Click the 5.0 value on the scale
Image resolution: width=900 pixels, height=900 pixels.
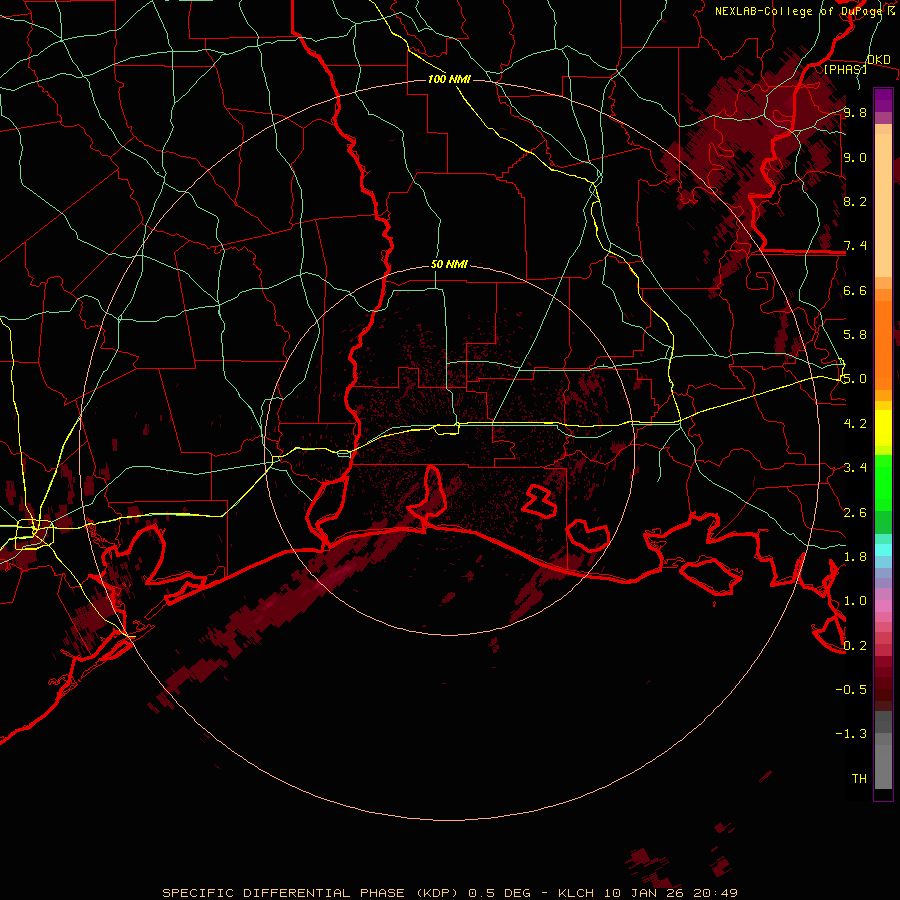point(855,379)
